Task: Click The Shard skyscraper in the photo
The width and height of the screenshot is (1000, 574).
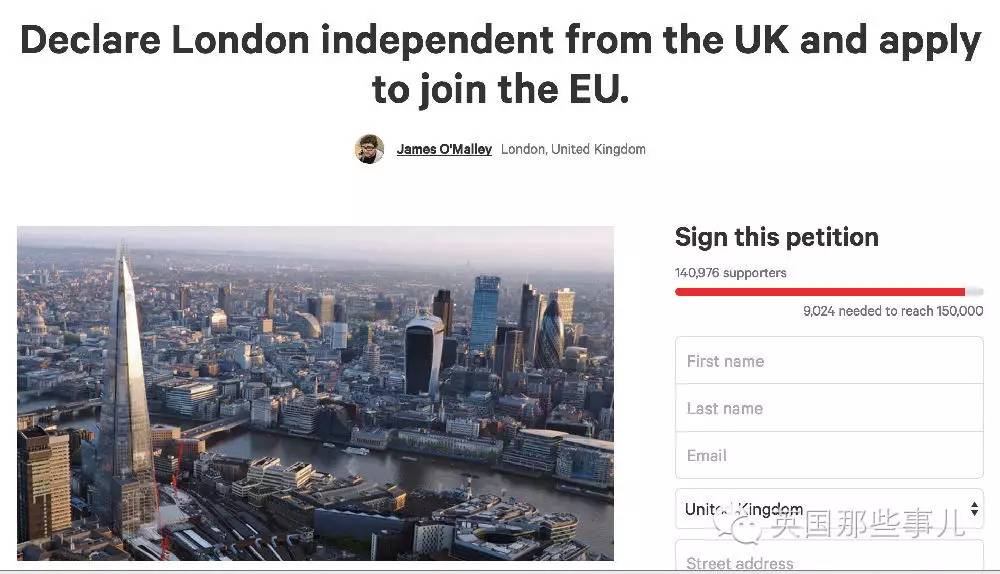Action: tap(124, 390)
